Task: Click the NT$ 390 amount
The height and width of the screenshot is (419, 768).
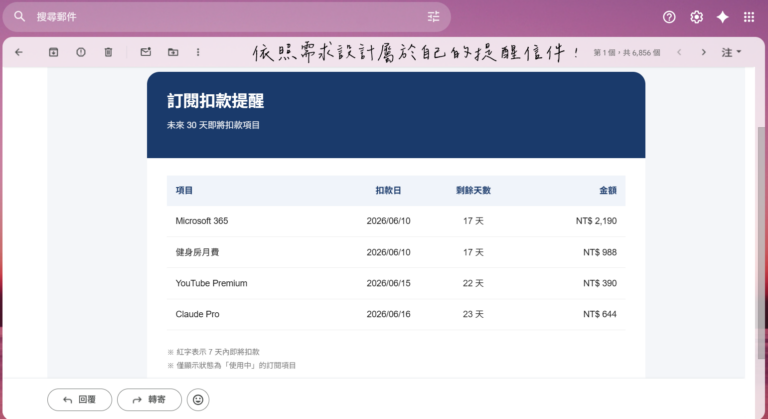Action: 600,283
